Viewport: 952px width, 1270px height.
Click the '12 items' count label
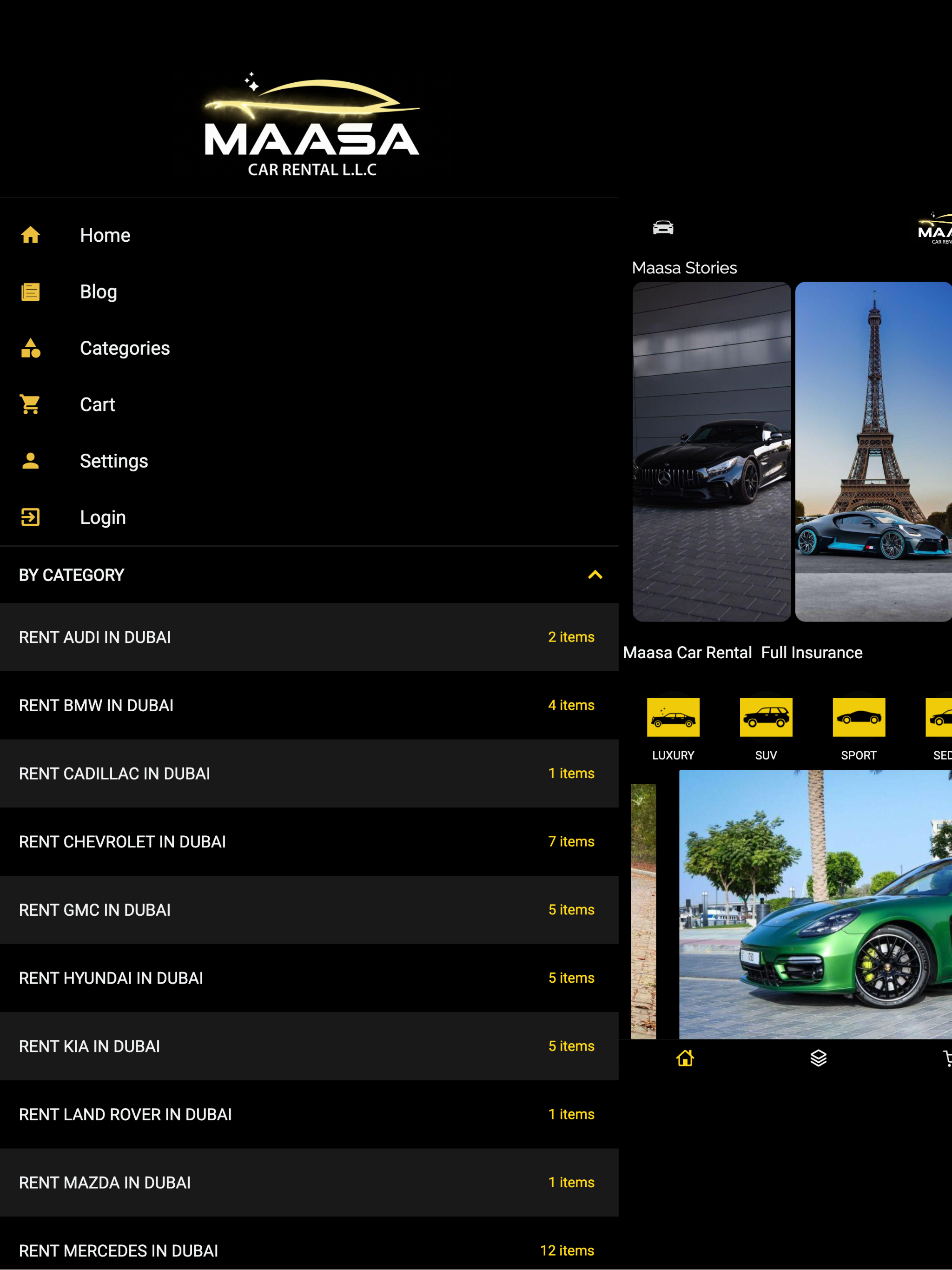click(567, 1250)
